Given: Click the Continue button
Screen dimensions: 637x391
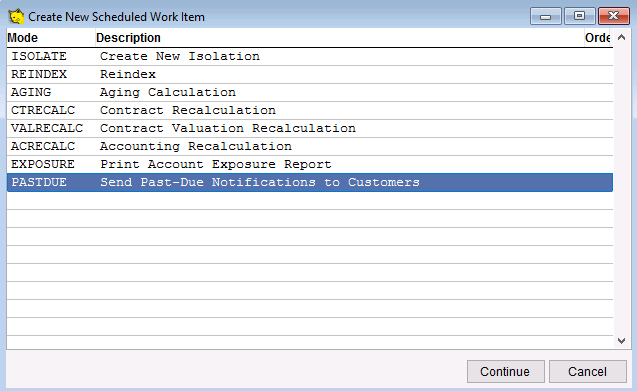Looking at the screenshot, I should 505,371.
